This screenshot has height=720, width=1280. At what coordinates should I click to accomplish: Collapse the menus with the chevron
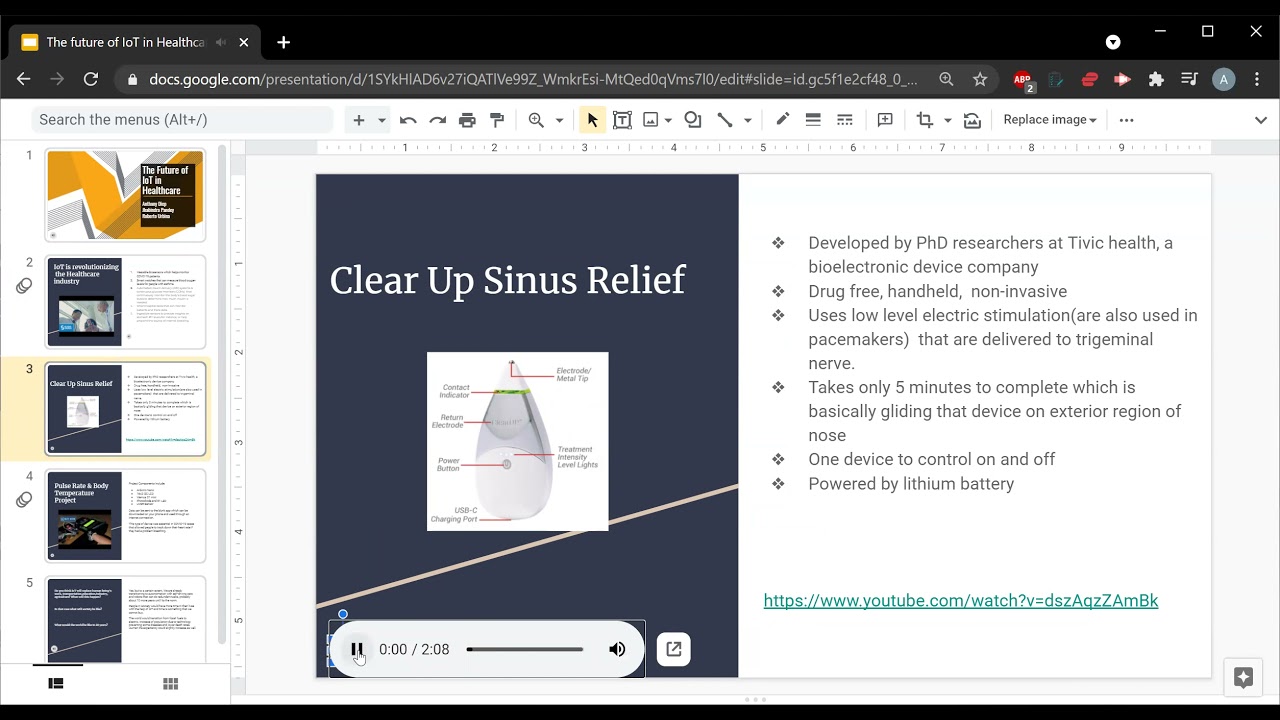point(1261,120)
